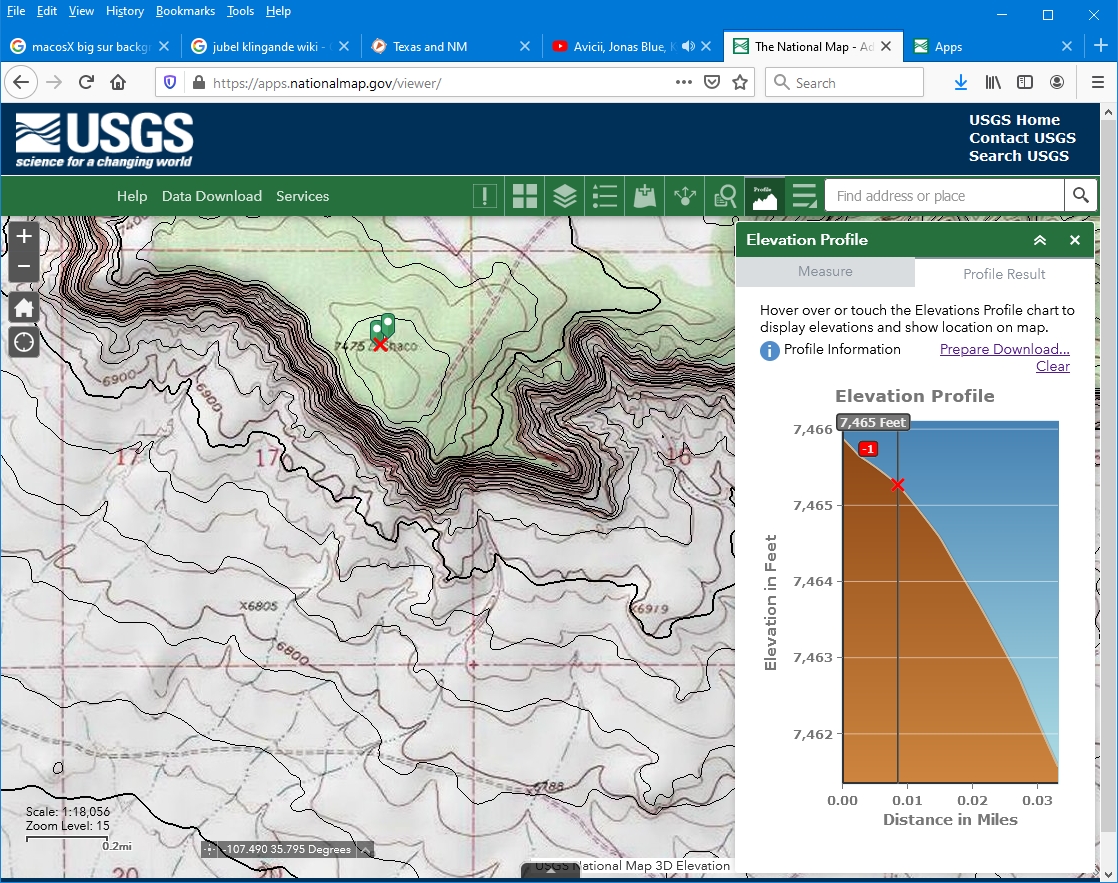Click the Add Data map icon
The image size is (1118, 883).
(645, 196)
